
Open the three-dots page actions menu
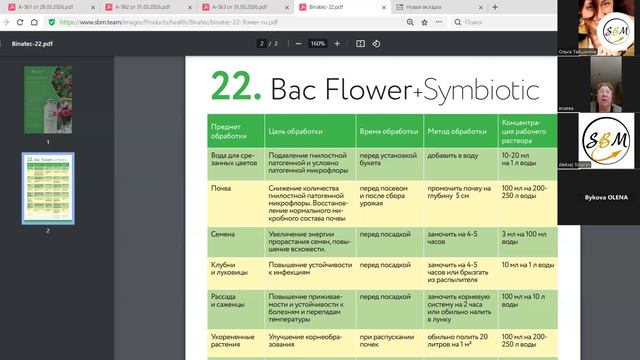[439, 22]
